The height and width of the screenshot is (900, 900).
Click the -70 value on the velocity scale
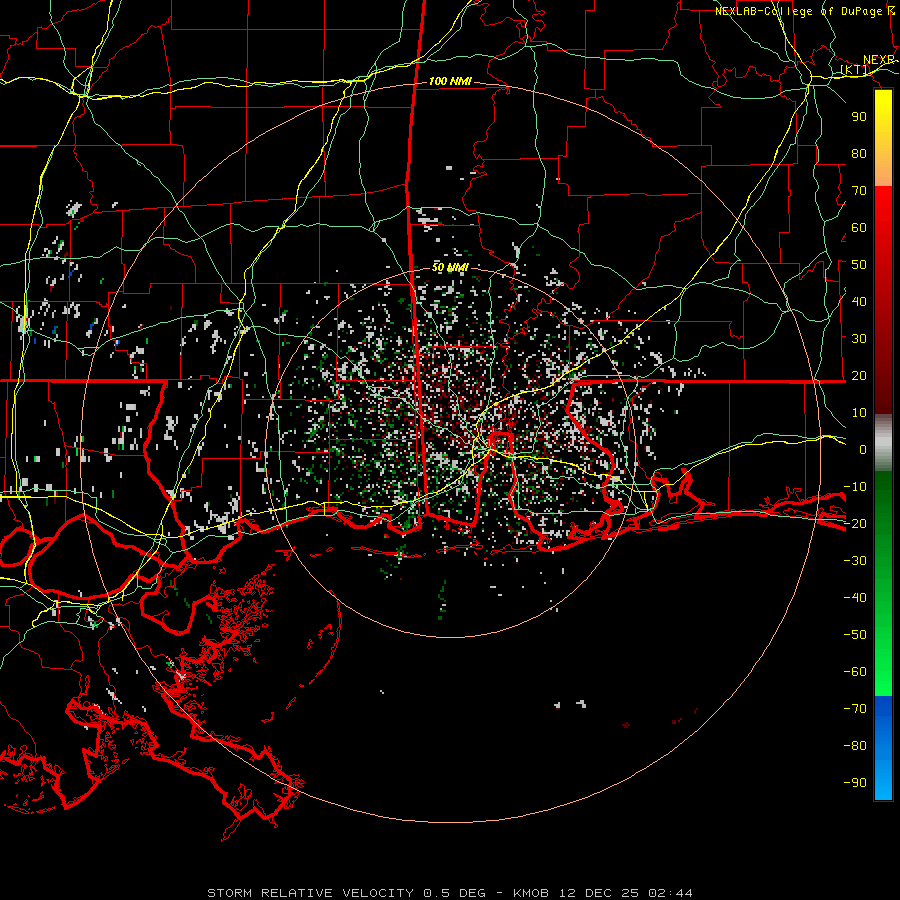[855, 709]
